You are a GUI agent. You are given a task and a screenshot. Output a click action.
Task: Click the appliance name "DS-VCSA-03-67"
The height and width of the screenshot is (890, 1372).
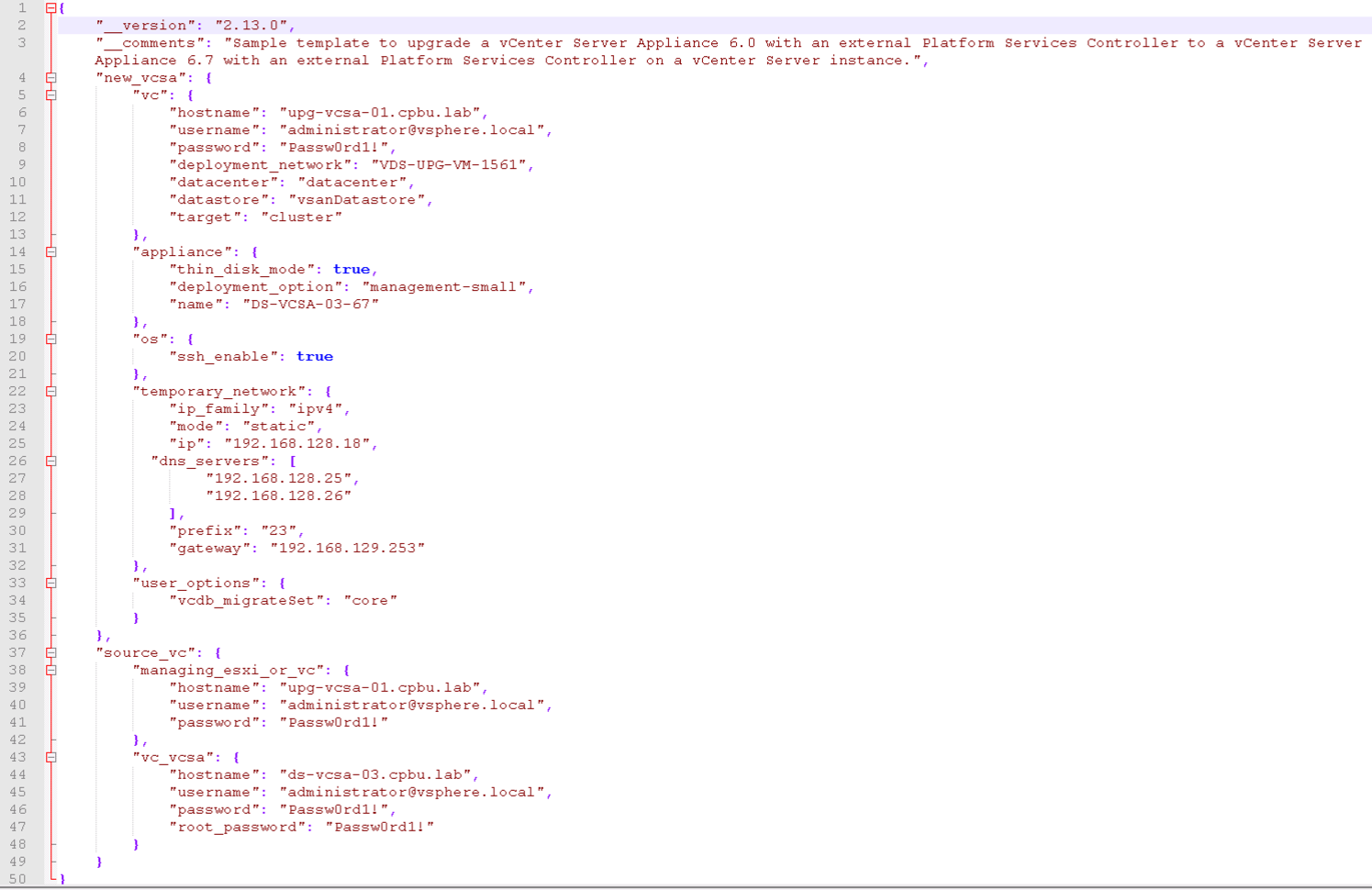coord(311,305)
